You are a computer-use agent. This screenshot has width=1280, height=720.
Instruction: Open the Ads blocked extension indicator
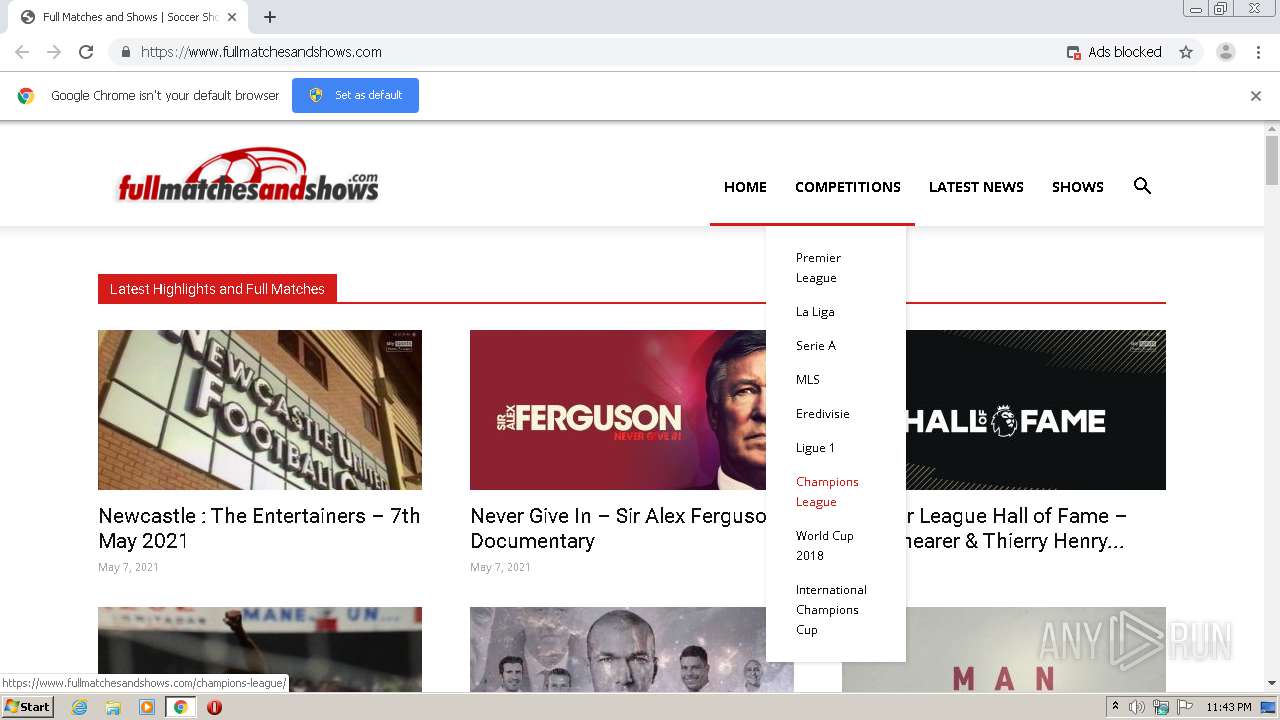[1114, 52]
